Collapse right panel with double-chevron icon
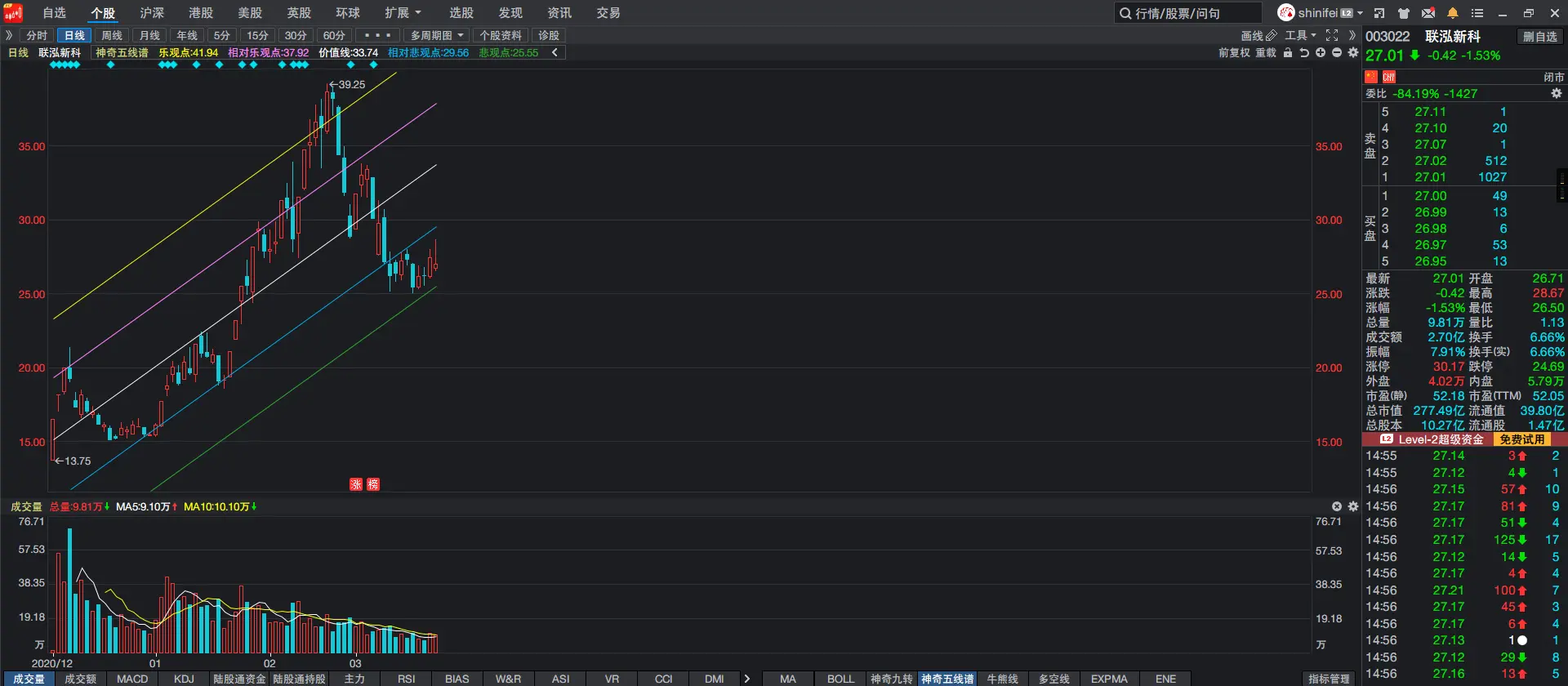1568x686 pixels. (x=1352, y=36)
